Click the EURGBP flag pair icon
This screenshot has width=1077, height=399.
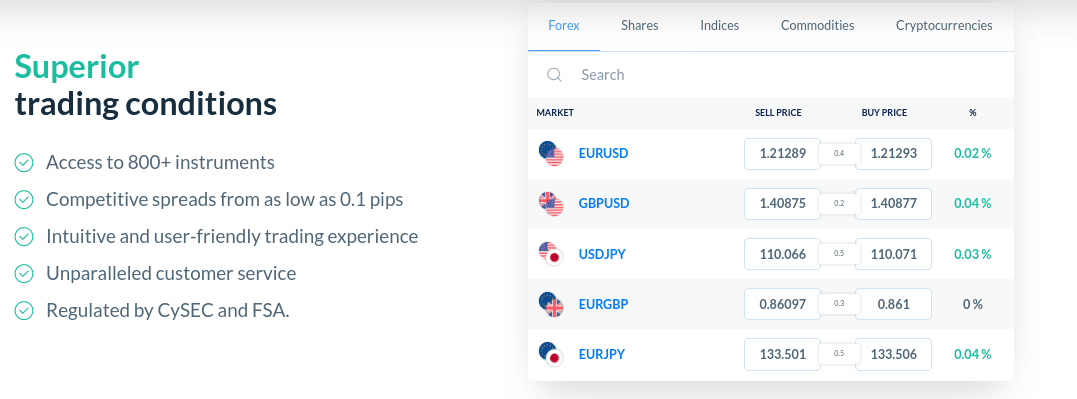(551, 304)
